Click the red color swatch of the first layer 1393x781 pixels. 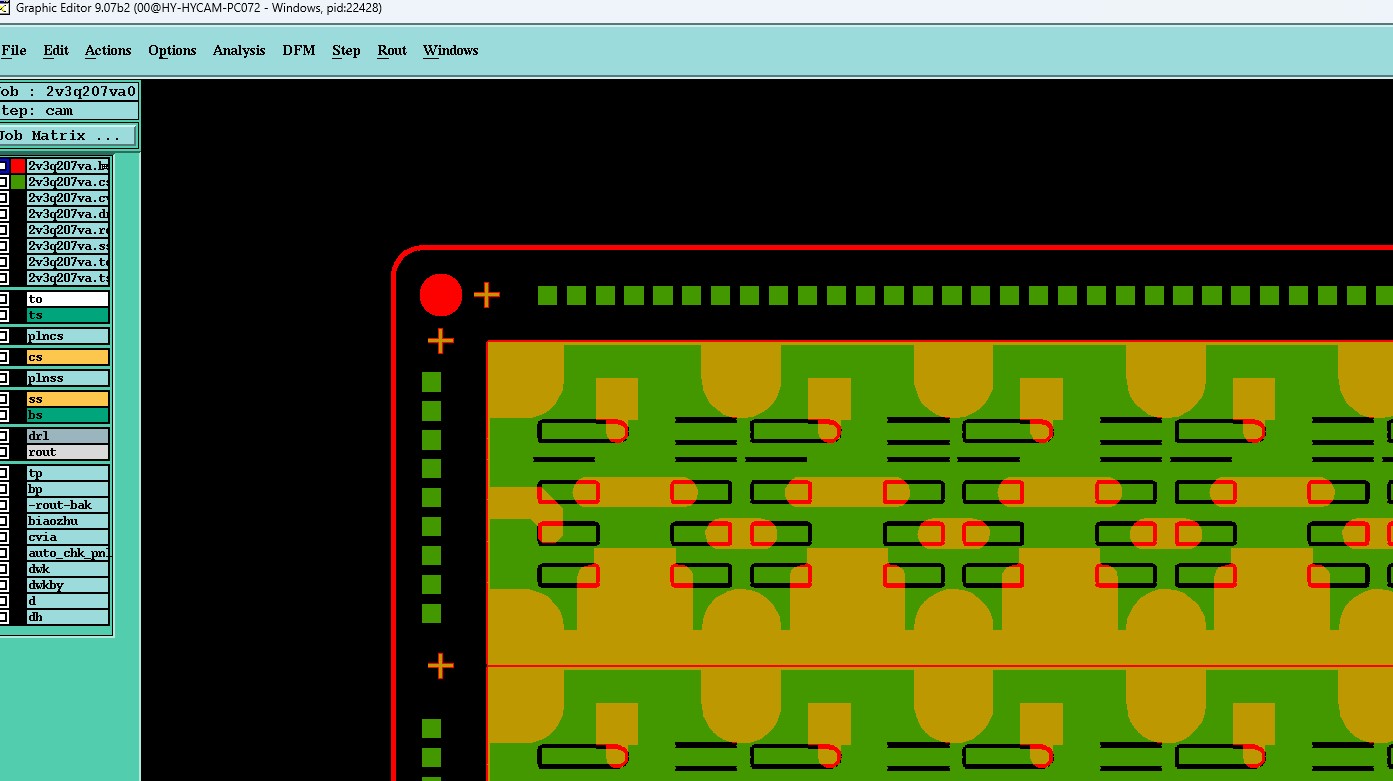coord(18,166)
